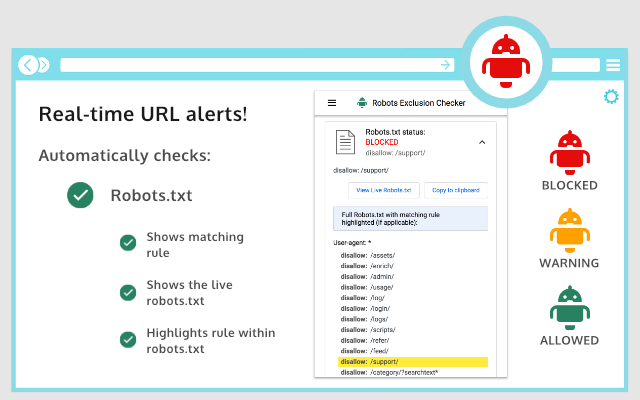Image resolution: width=640 pixels, height=400 pixels.
Task: Click the green ALLOWED robot icon
Action: point(569,307)
